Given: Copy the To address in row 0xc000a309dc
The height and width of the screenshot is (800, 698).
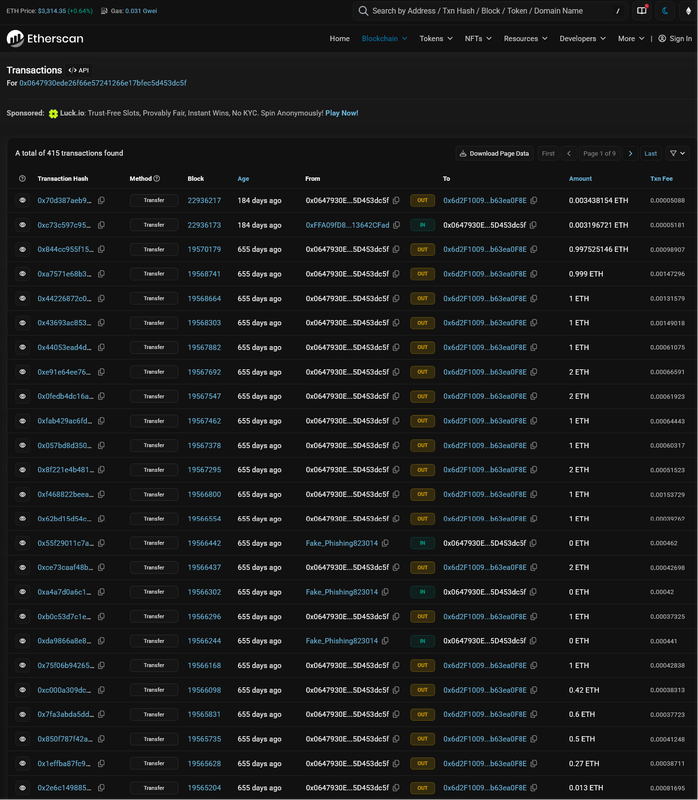Looking at the screenshot, I should coord(534,690).
